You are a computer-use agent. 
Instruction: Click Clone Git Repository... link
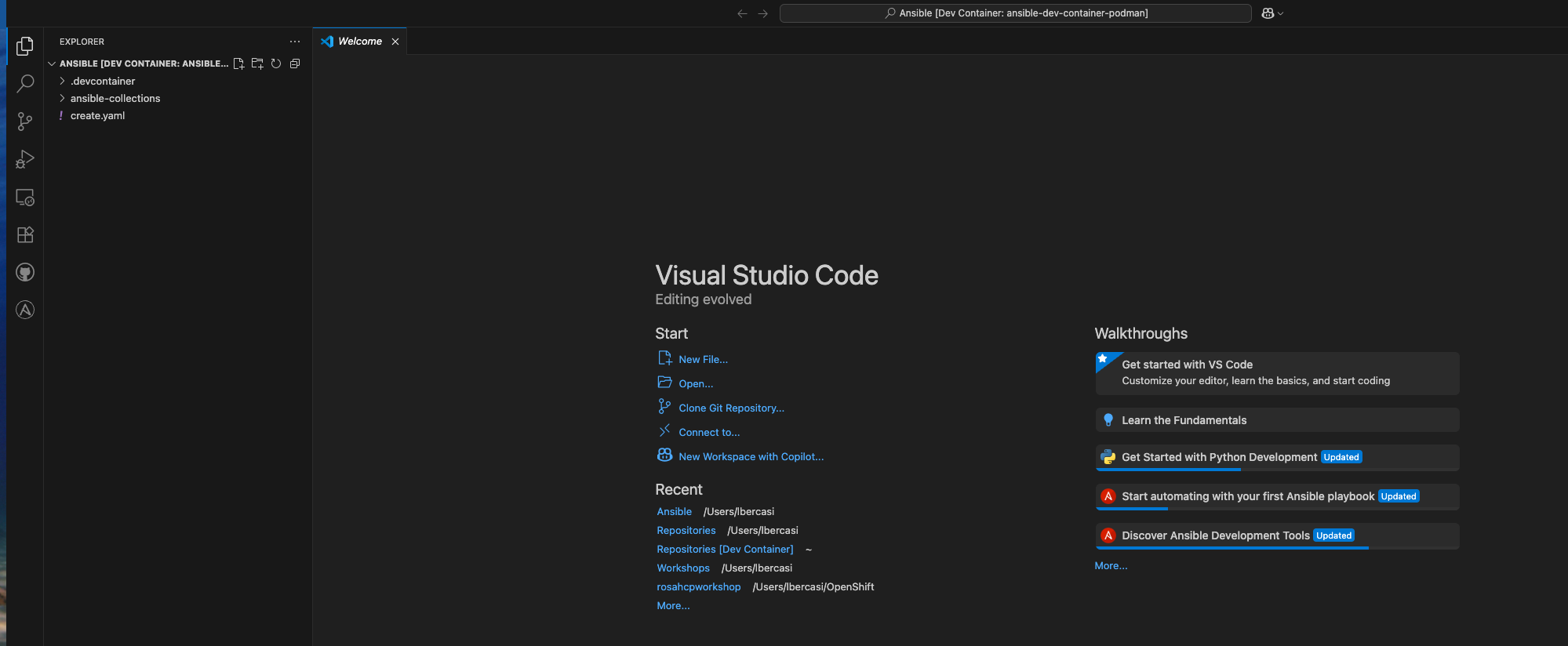tap(731, 408)
